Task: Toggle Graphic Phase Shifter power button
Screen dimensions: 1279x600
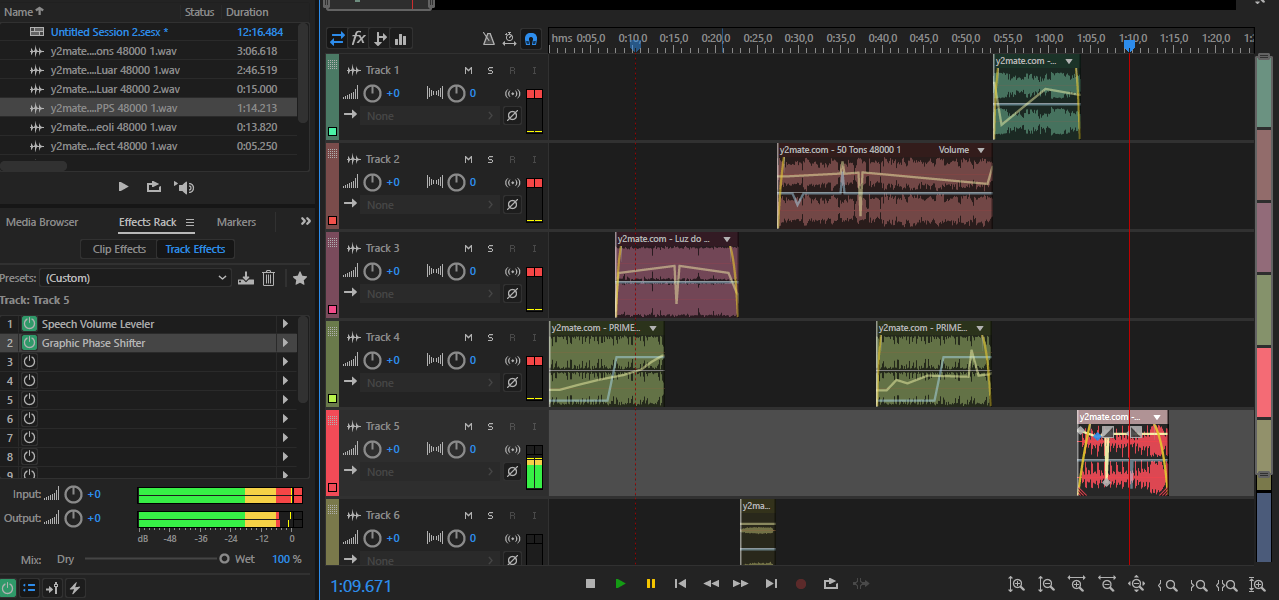Action: click(29, 343)
